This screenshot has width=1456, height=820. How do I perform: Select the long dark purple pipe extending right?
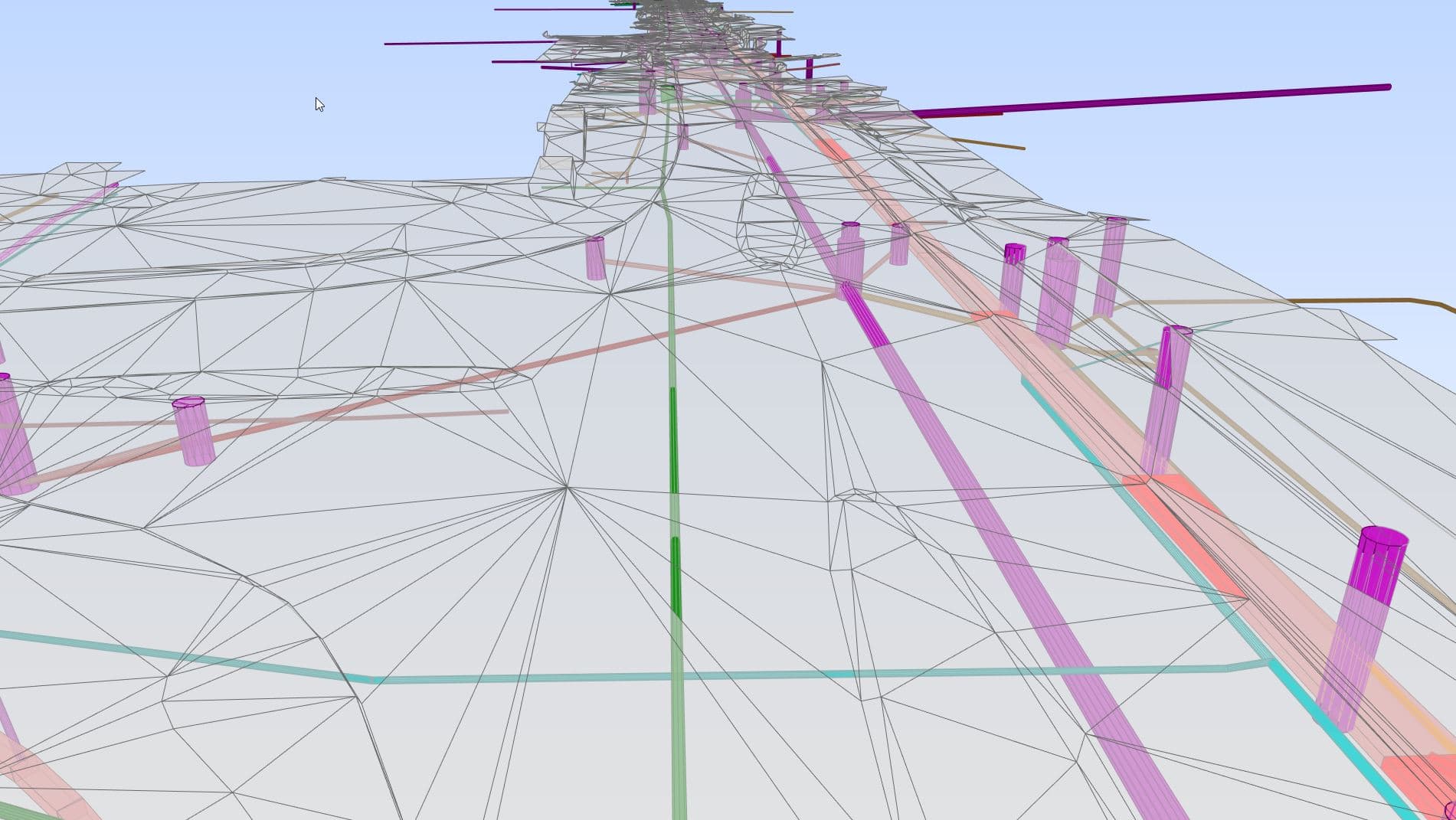point(1149,100)
